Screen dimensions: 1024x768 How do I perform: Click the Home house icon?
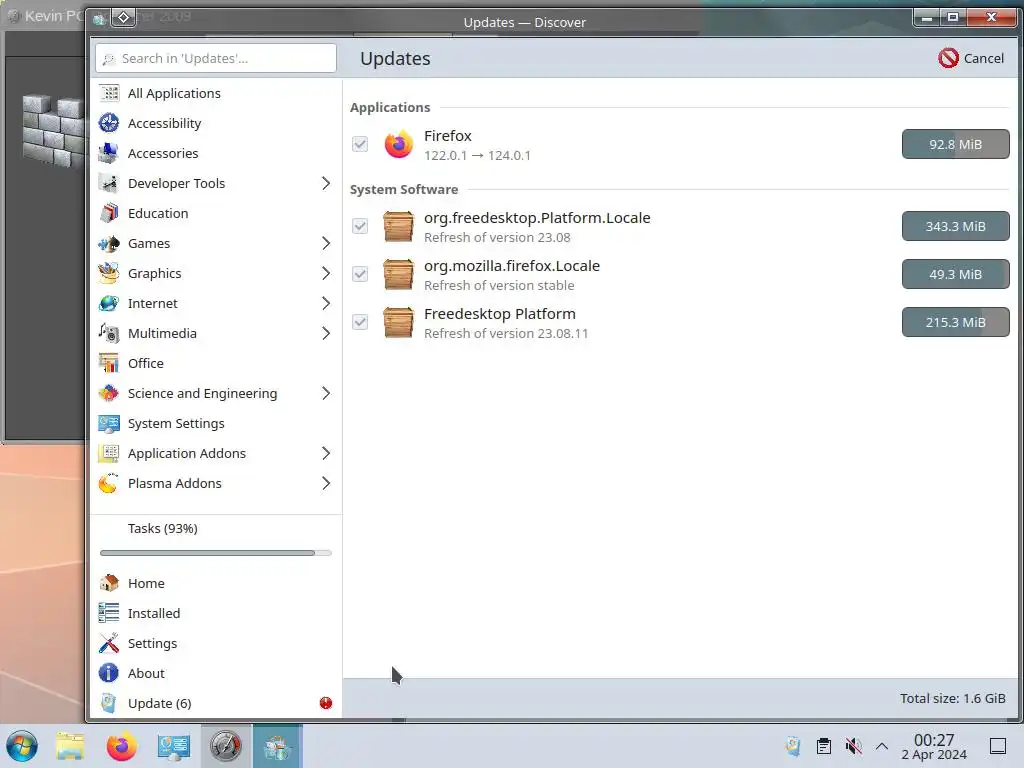tap(108, 583)
